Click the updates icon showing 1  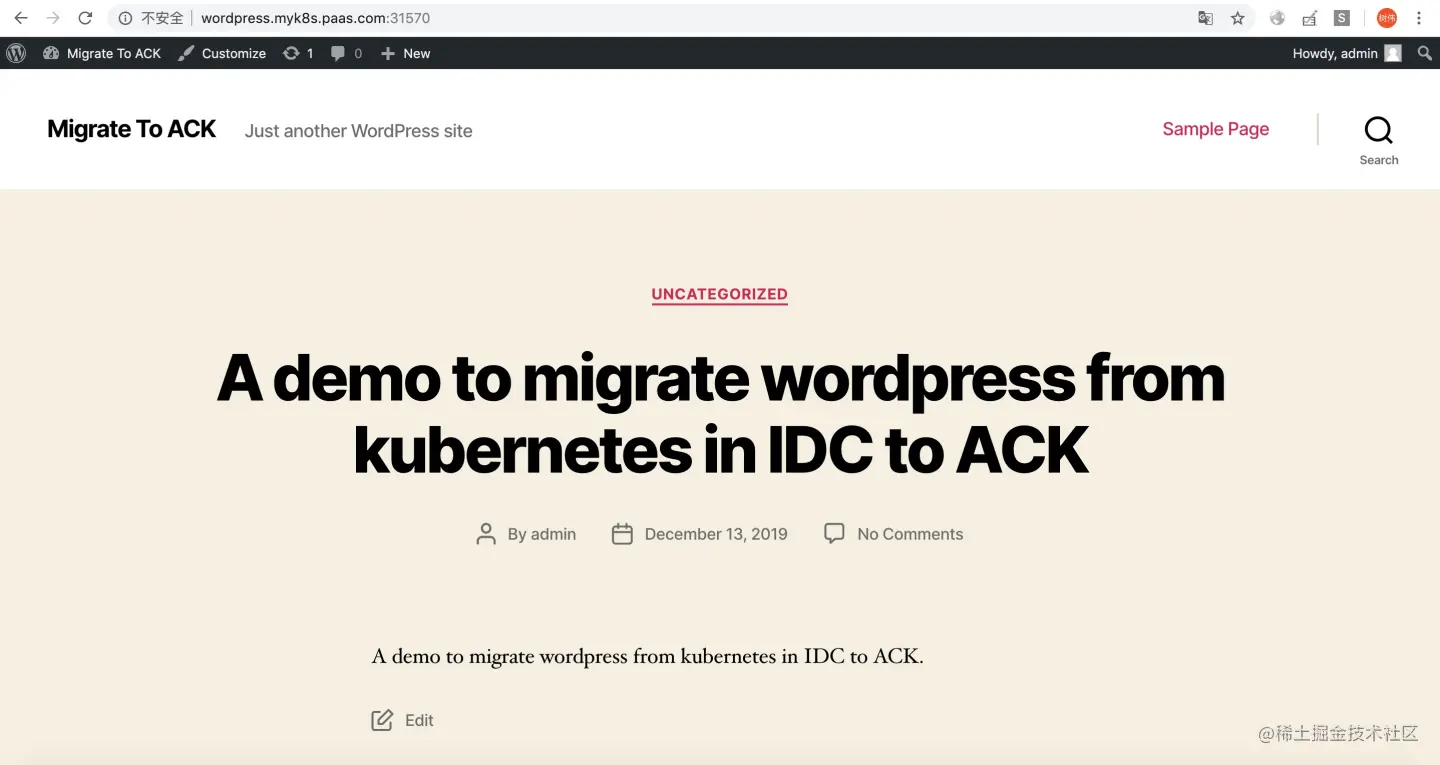[x=298, y=53]
